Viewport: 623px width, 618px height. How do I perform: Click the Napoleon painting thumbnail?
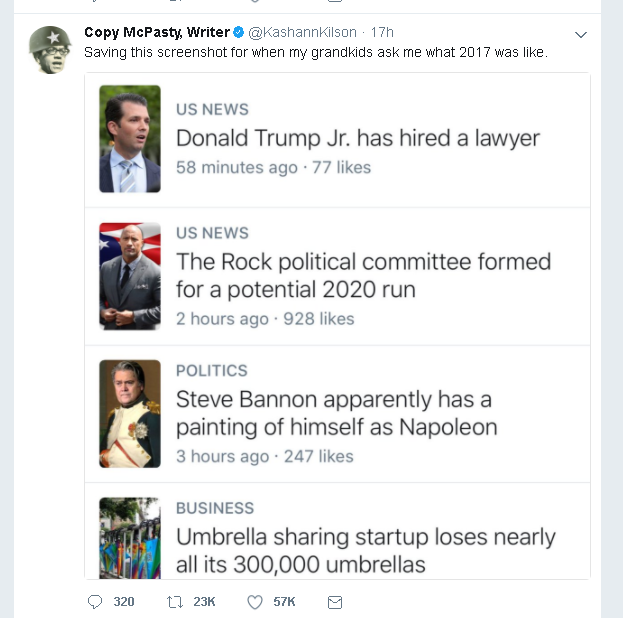130,413
